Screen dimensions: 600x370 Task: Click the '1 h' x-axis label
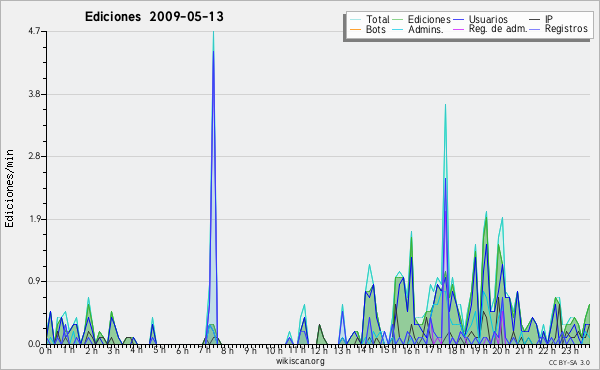[x=69, y=350]
